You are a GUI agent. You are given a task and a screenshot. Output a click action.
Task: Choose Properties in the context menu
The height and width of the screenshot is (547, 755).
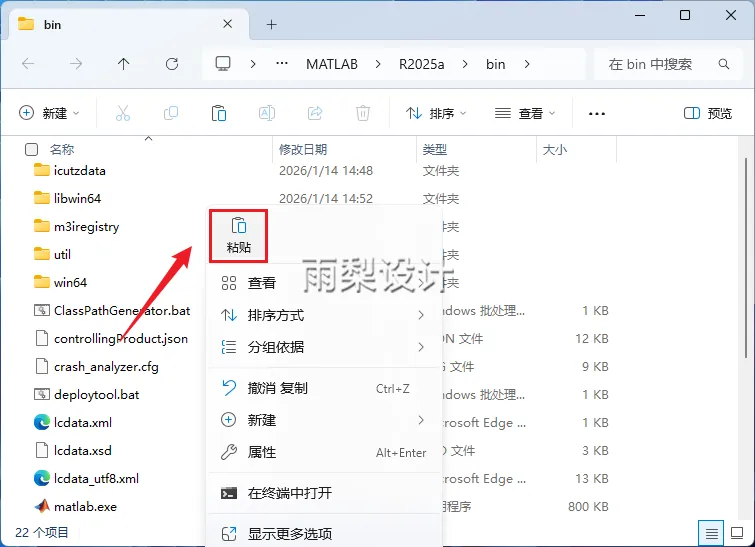(325, 452)
